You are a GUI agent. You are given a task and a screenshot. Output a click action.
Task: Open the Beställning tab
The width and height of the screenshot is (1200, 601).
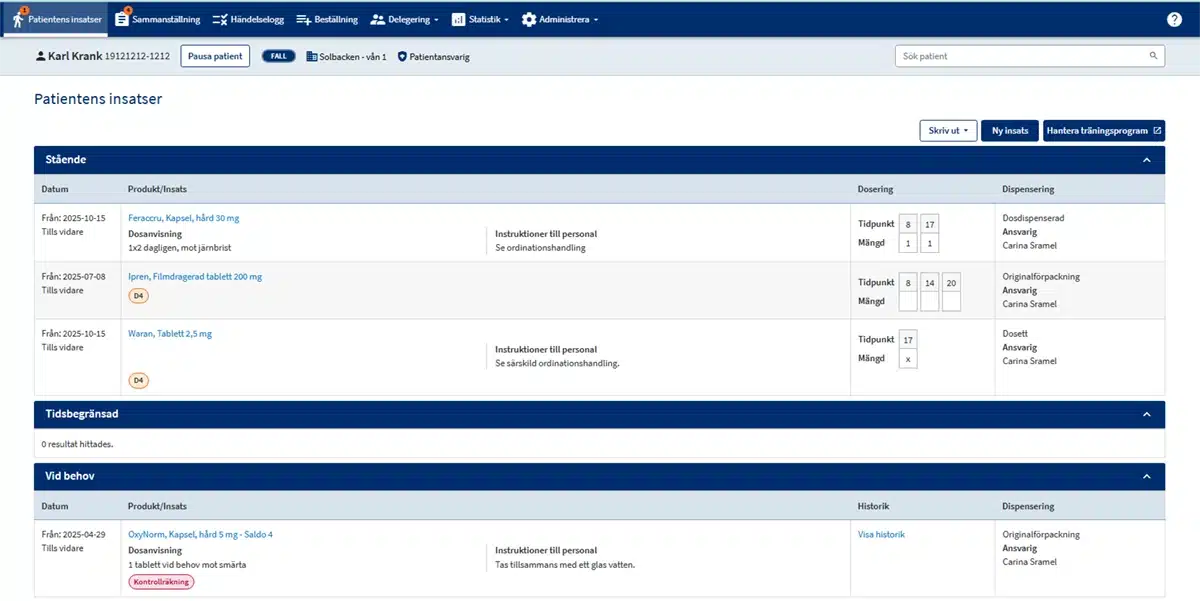click(326, 18)
